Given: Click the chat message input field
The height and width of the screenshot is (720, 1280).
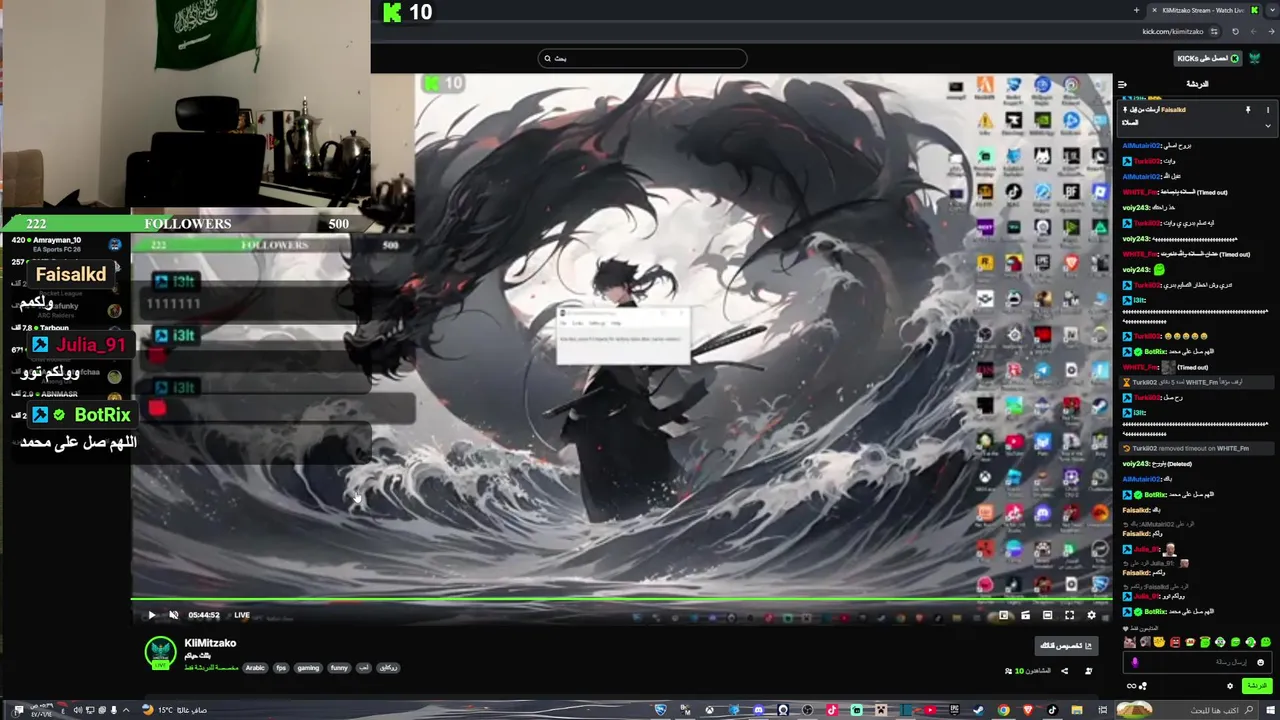Looking at the screenshot, I should pos(1198,662).
